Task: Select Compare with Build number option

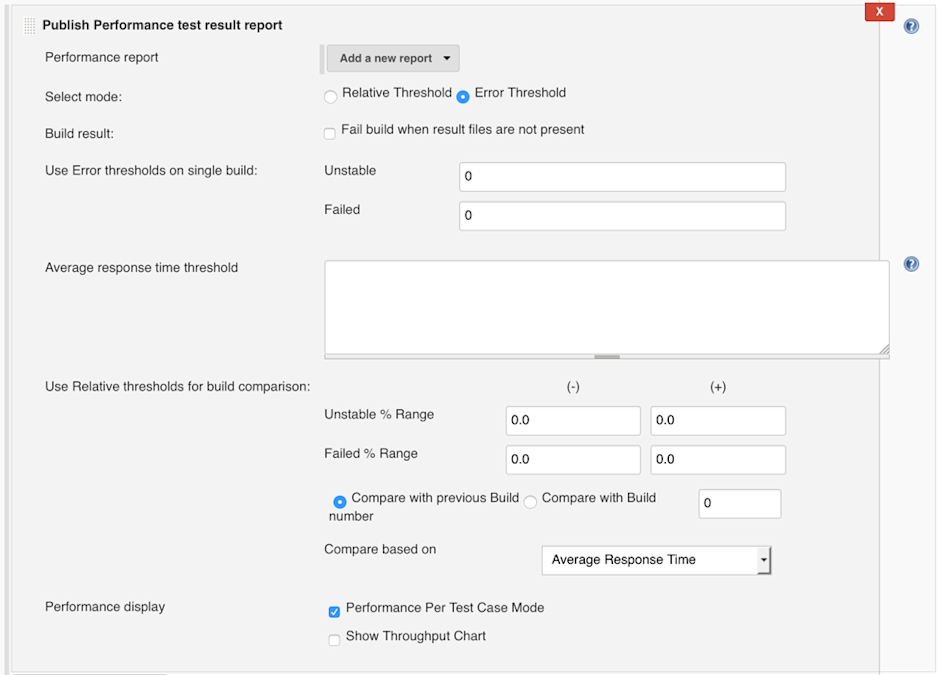Action: coord(530,501)
